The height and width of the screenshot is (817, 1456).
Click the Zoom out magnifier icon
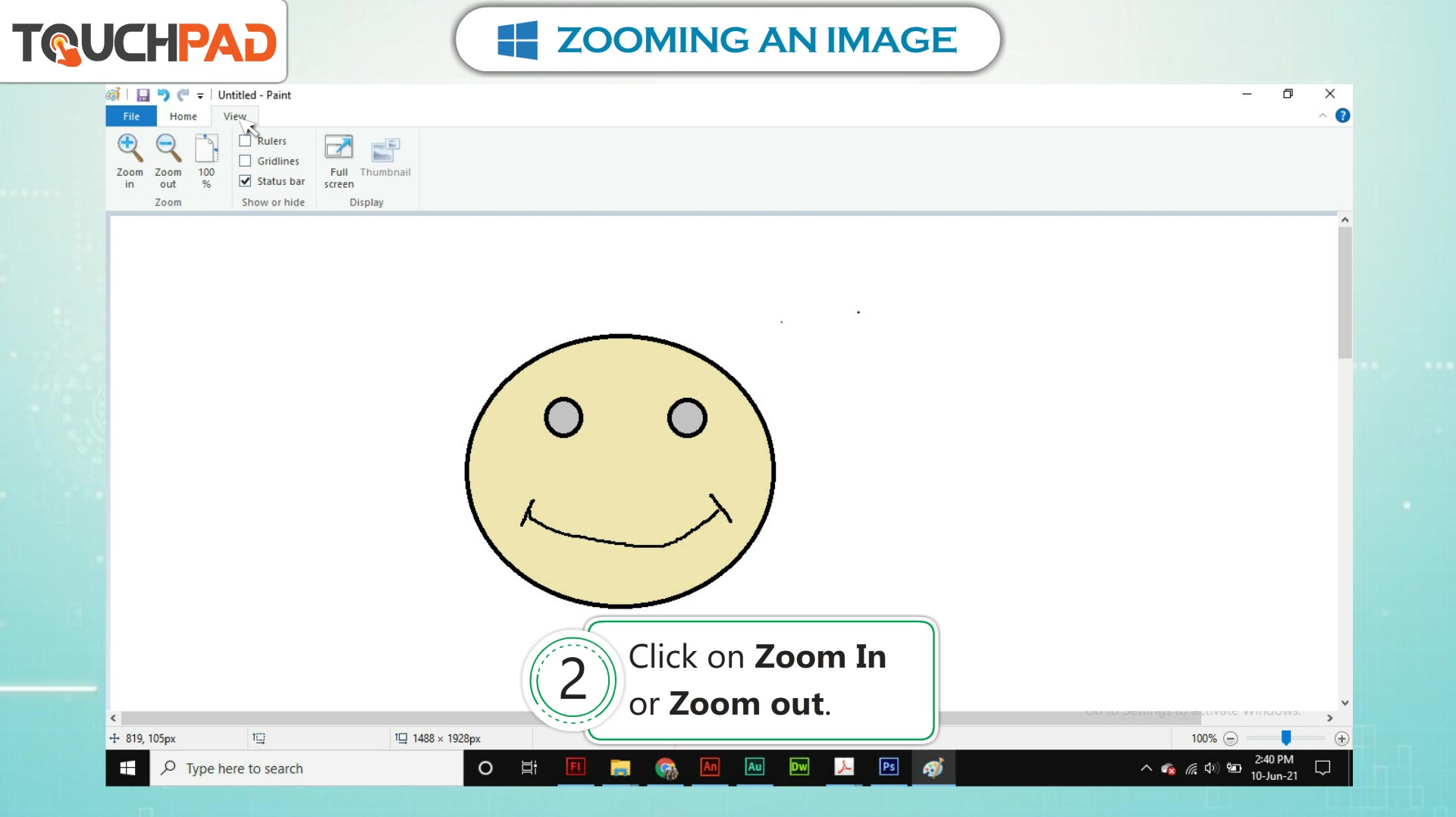(x=168, y=148)
